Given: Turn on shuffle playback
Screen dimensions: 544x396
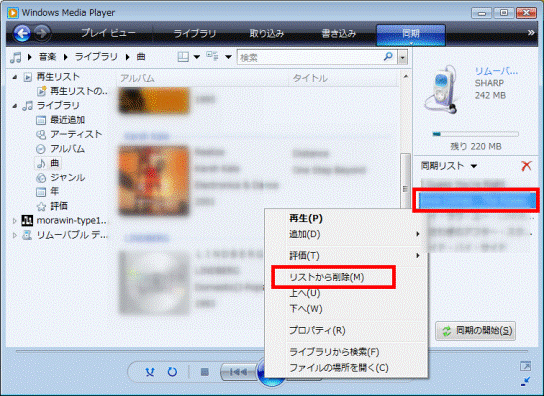Looking at the screenshot, I should 150,372.
